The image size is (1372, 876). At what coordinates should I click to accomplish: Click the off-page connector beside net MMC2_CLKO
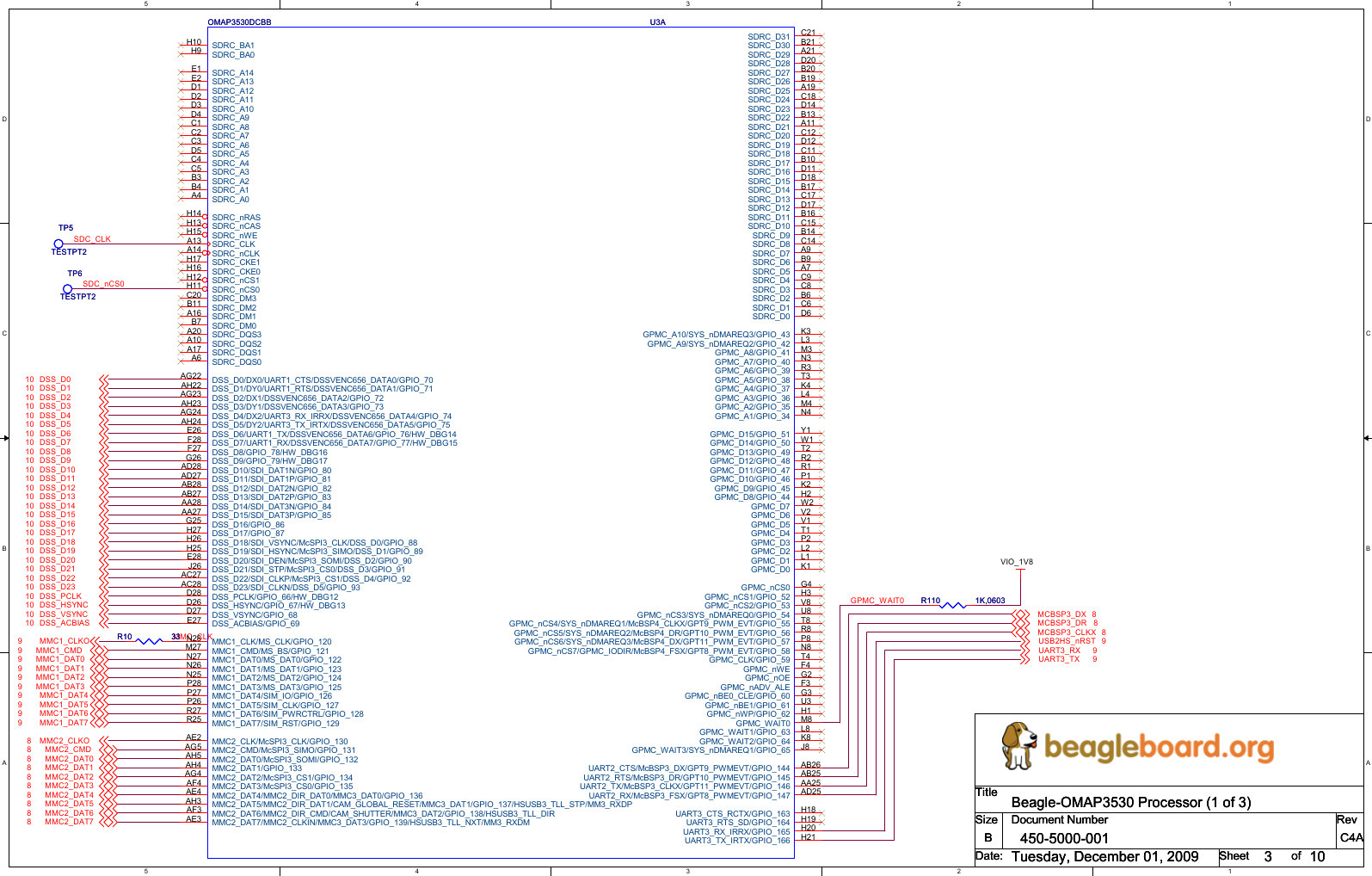(106, 741)
